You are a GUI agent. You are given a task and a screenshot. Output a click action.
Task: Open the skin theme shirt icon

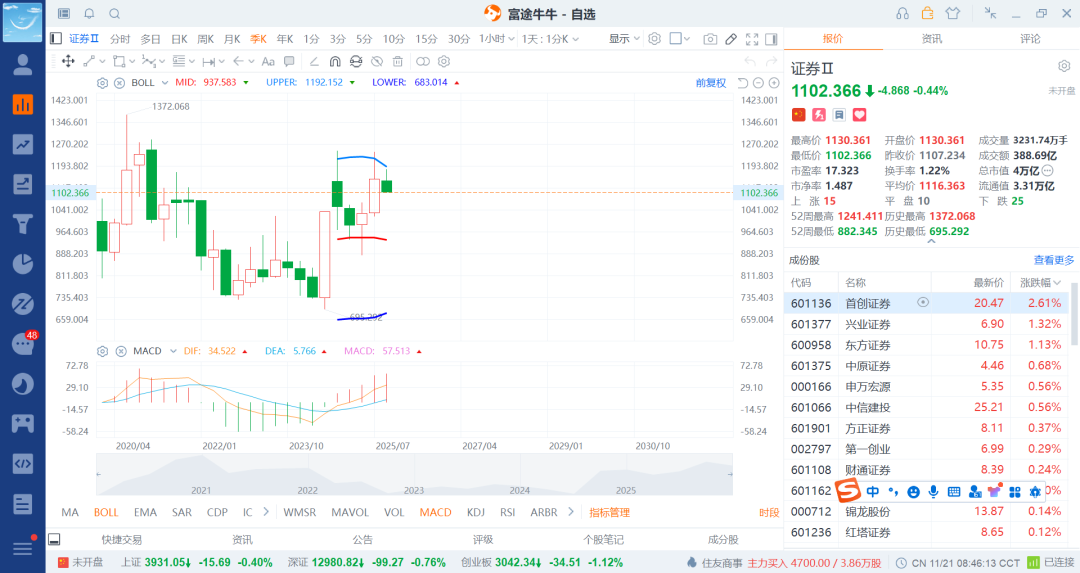click(x=953, y=14)
